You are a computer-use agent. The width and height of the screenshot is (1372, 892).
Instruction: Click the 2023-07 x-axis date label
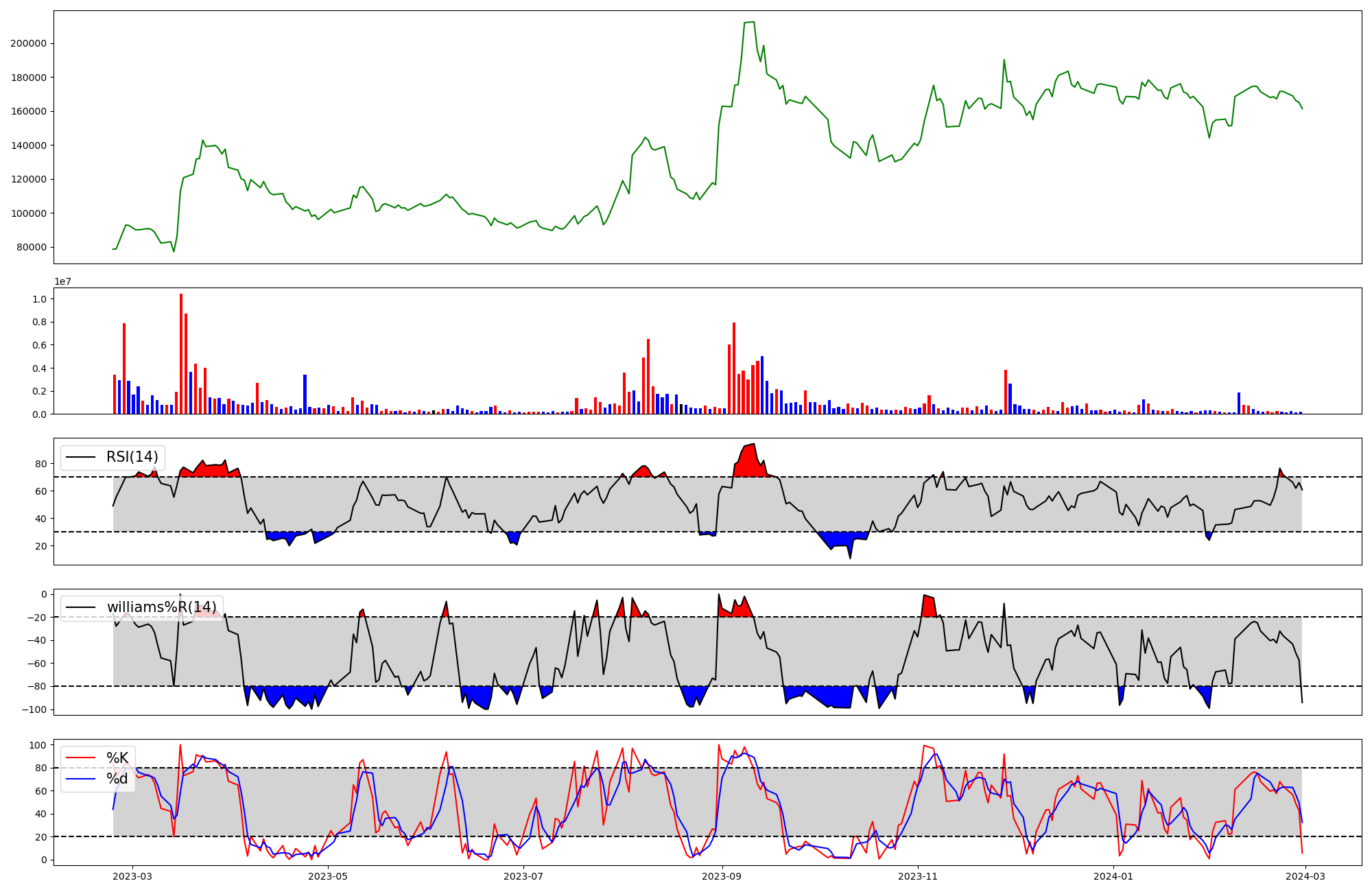click(523, 876)
